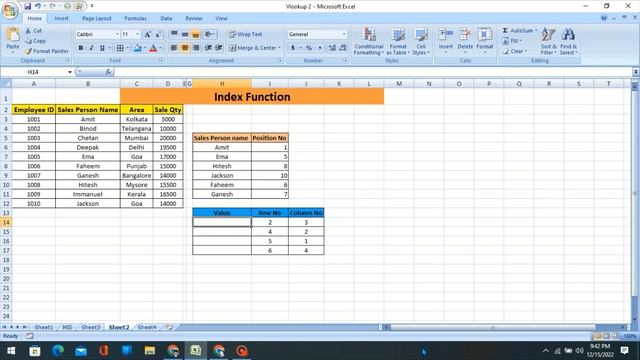Toggle Bottom Align vertical alignment
The height and width of the screenshot is (360, 640).
coord(196,34)
